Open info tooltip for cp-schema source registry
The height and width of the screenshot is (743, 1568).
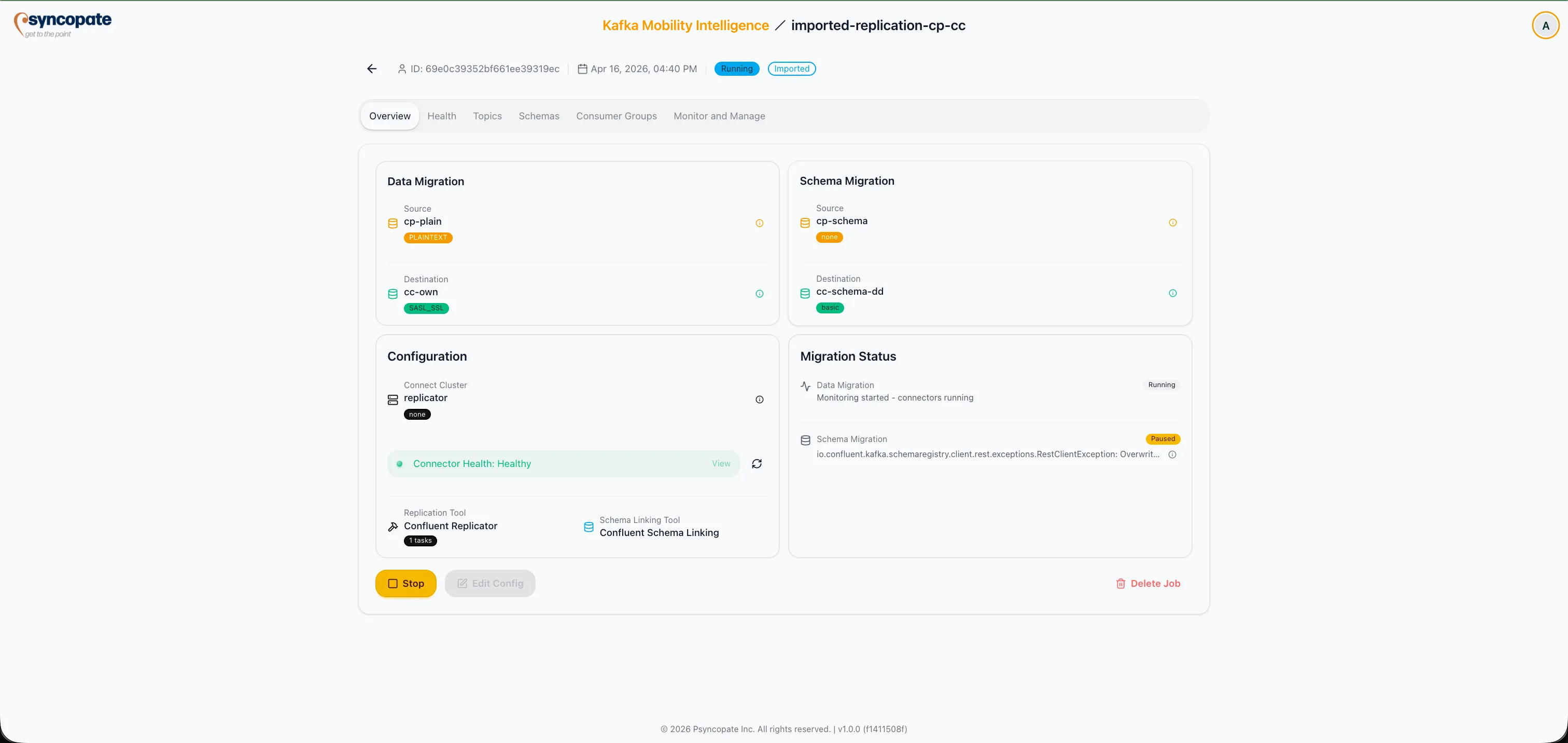point(1172,222)
